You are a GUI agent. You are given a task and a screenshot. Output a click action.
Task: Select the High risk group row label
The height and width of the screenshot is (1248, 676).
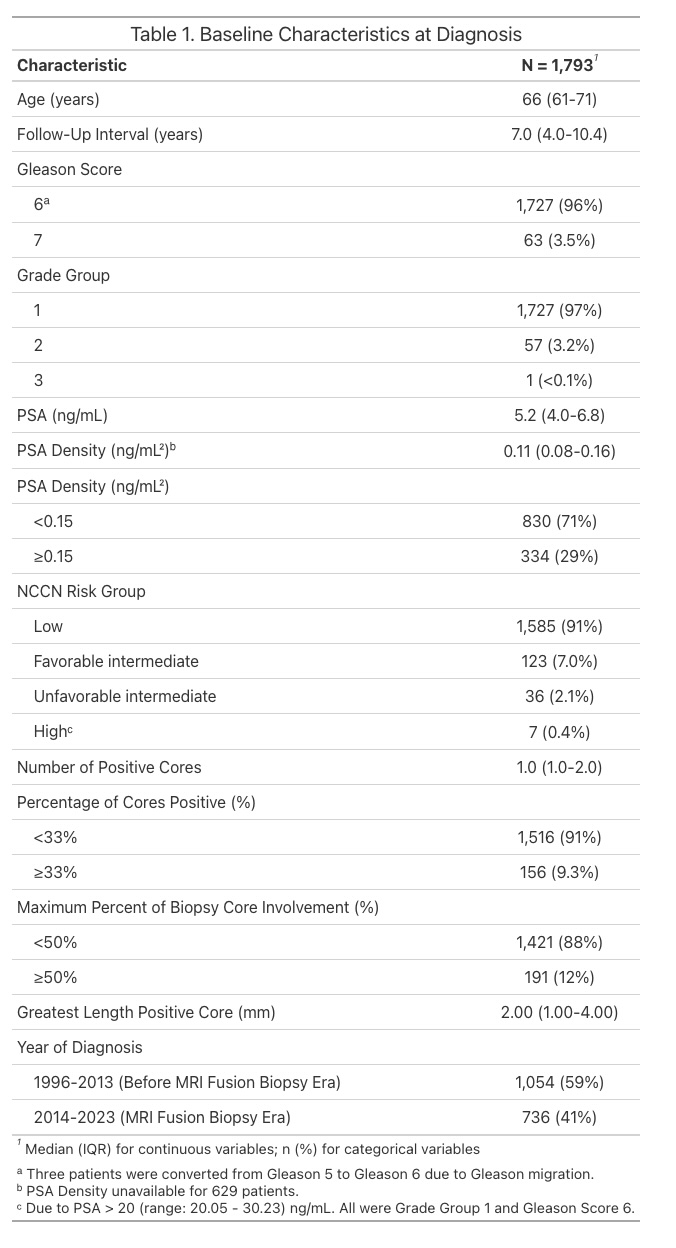(x=53, y=731)
